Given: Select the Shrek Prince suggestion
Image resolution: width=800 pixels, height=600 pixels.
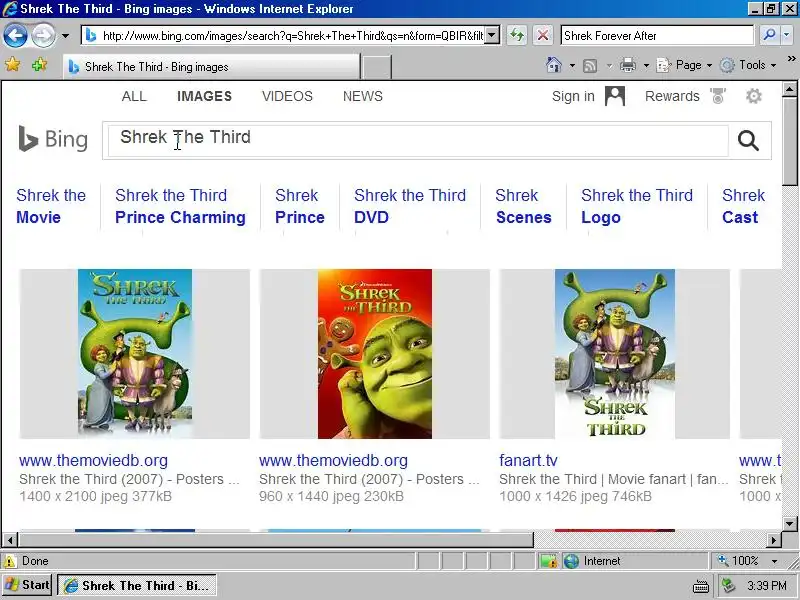Looking at the screenshot, I should (x=300, y=206).
